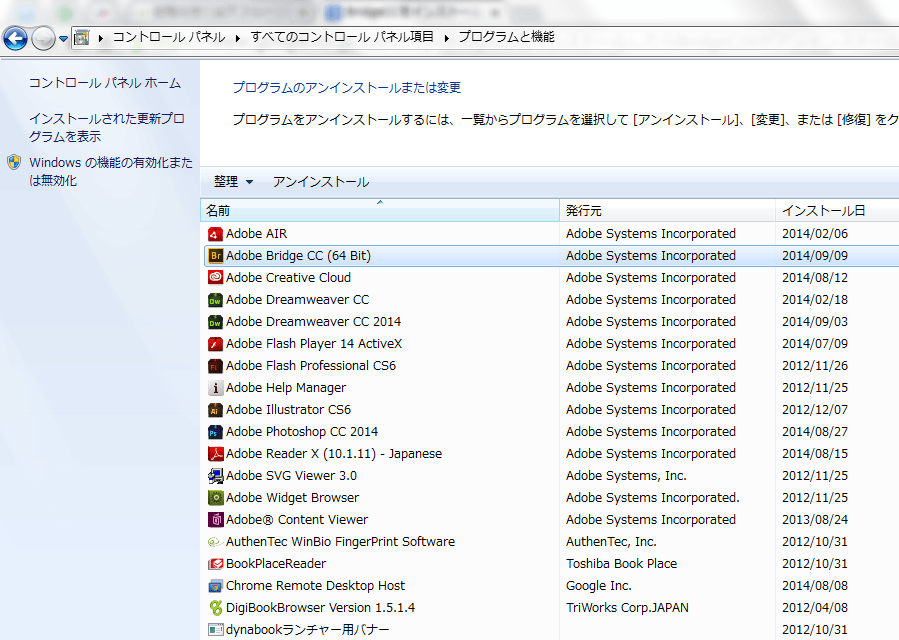This screenshot has height=640, width=899.
Task: Click the Adobe Bridge CC Br icon
Action: (x=215, y=256)
